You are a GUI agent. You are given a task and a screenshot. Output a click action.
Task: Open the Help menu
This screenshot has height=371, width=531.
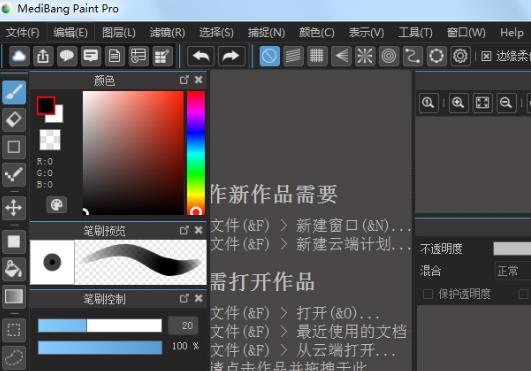click(512, 32)
